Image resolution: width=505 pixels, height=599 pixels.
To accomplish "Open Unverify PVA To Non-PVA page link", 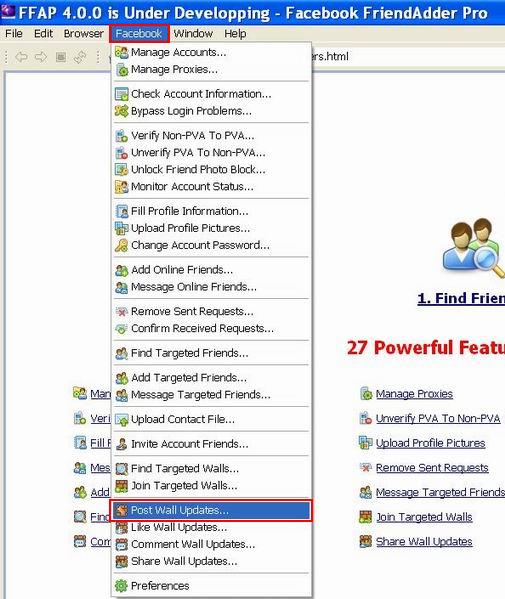I will coord(438,419).
